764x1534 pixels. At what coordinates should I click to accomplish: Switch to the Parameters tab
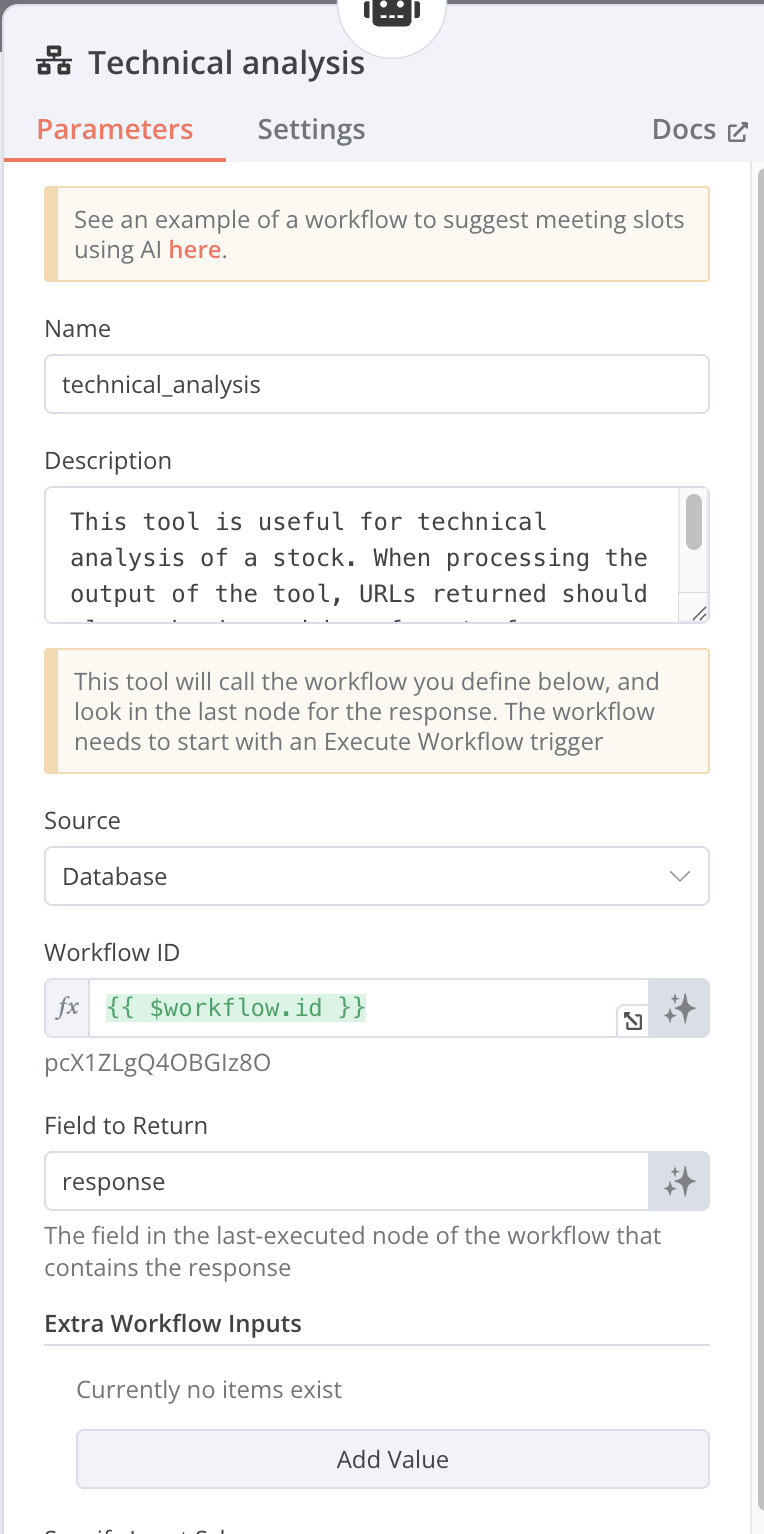click(x=115, y=130)
